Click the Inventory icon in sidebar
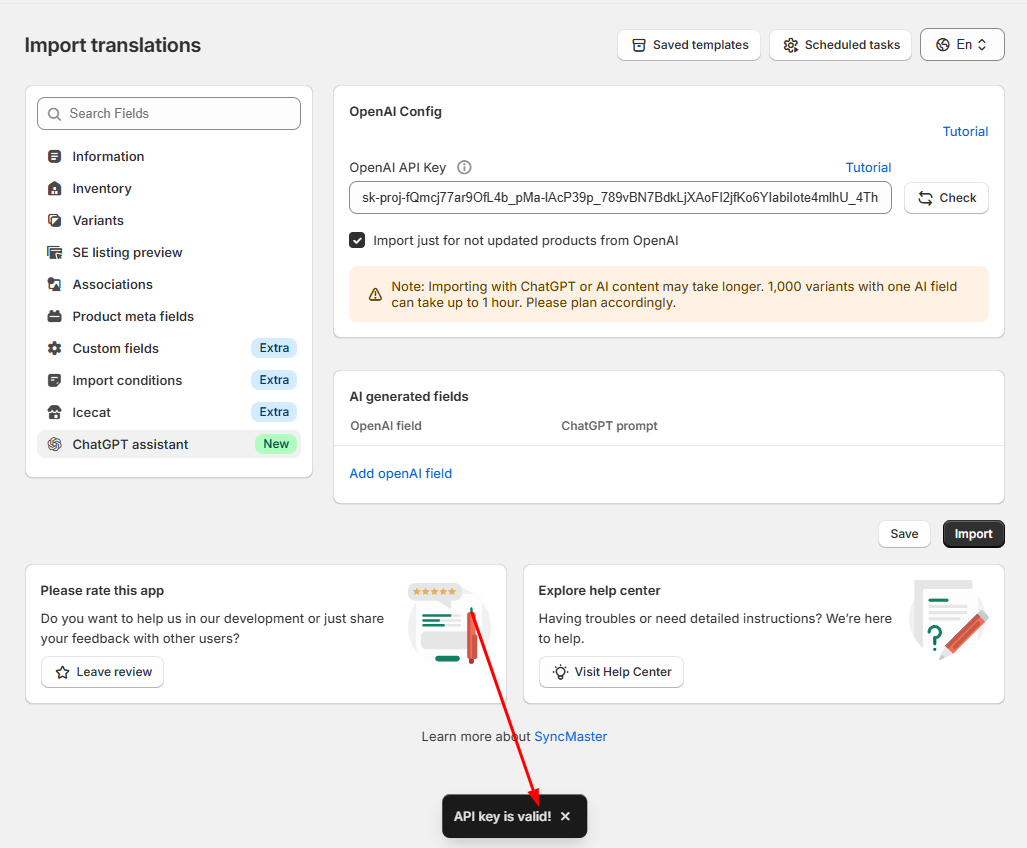The width and height of the screenshot is (1027, 848). [x=54, y=189]
